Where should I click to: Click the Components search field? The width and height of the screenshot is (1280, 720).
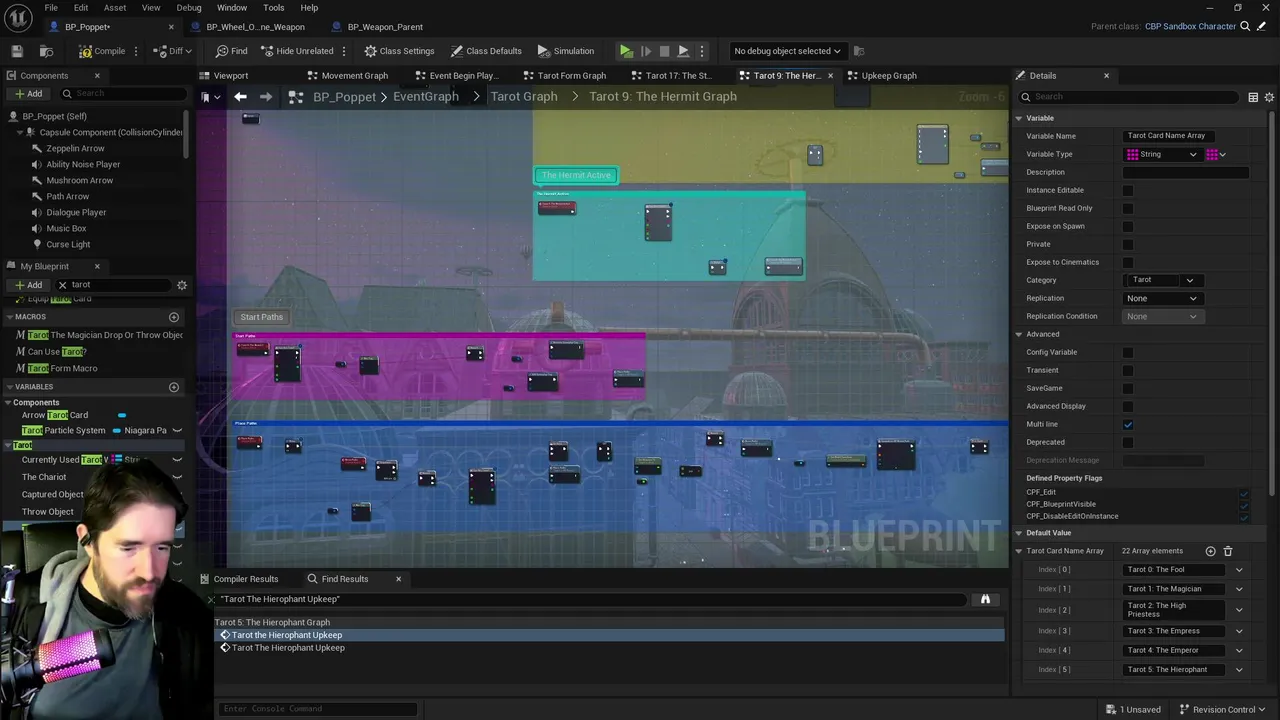[125, 94]
